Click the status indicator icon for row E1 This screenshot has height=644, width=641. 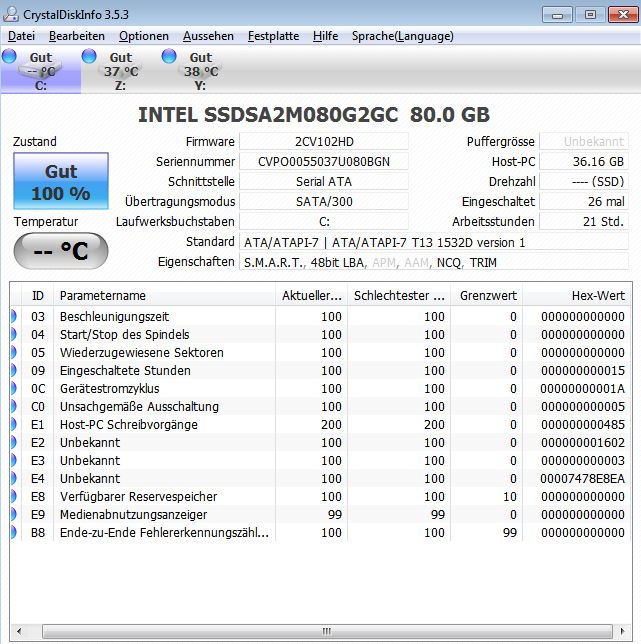14,425
